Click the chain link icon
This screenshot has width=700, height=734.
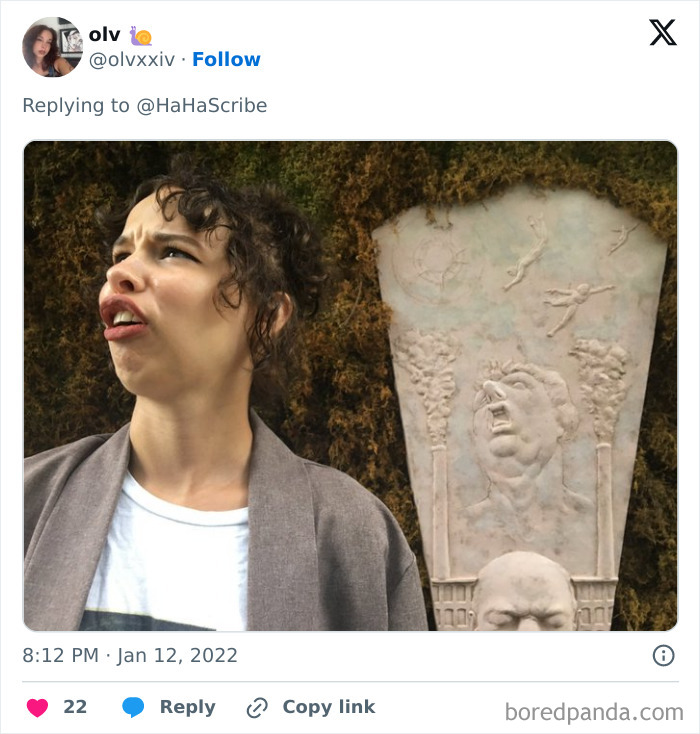coord(257,707)
